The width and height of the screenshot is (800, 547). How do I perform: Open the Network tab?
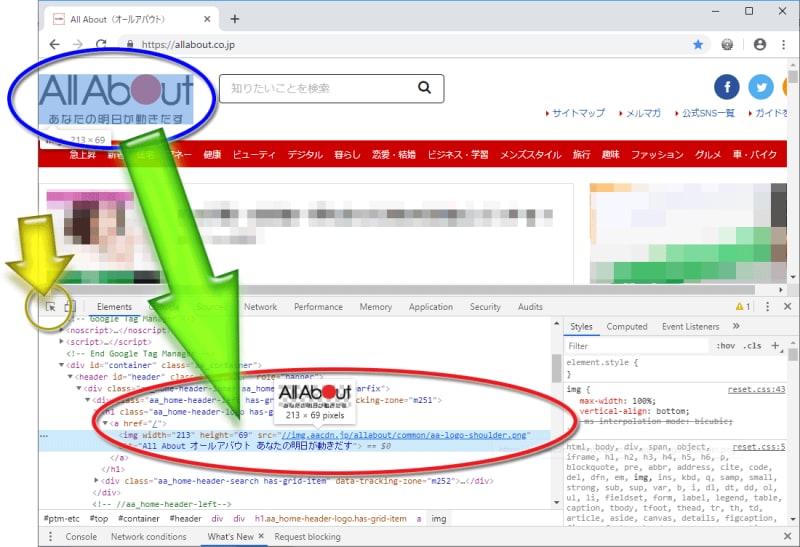coord(260,307)
